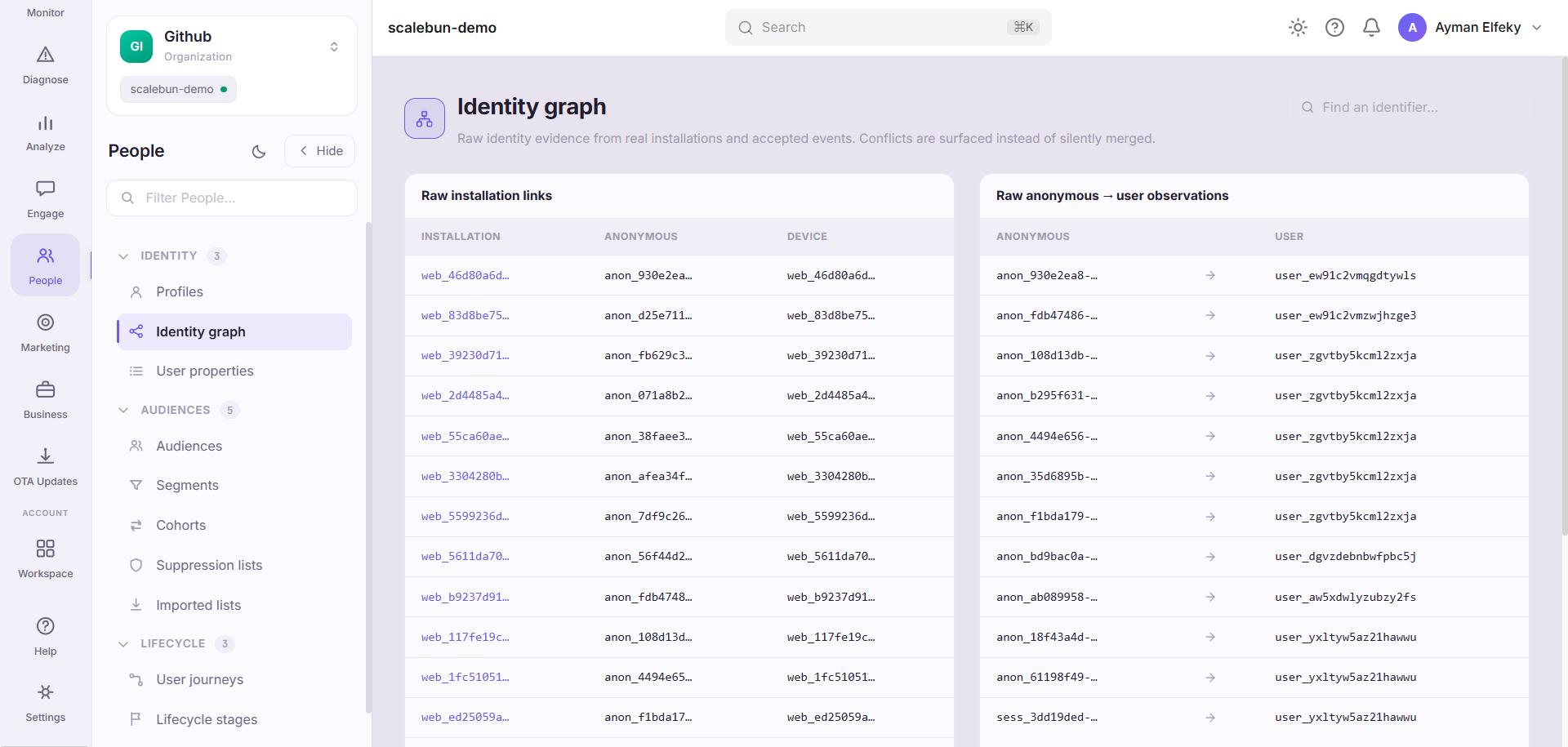Screen dimensions: 1568x747
Task: Open the Ayman Elfeky account dropdown
Action: point(1470,28)
